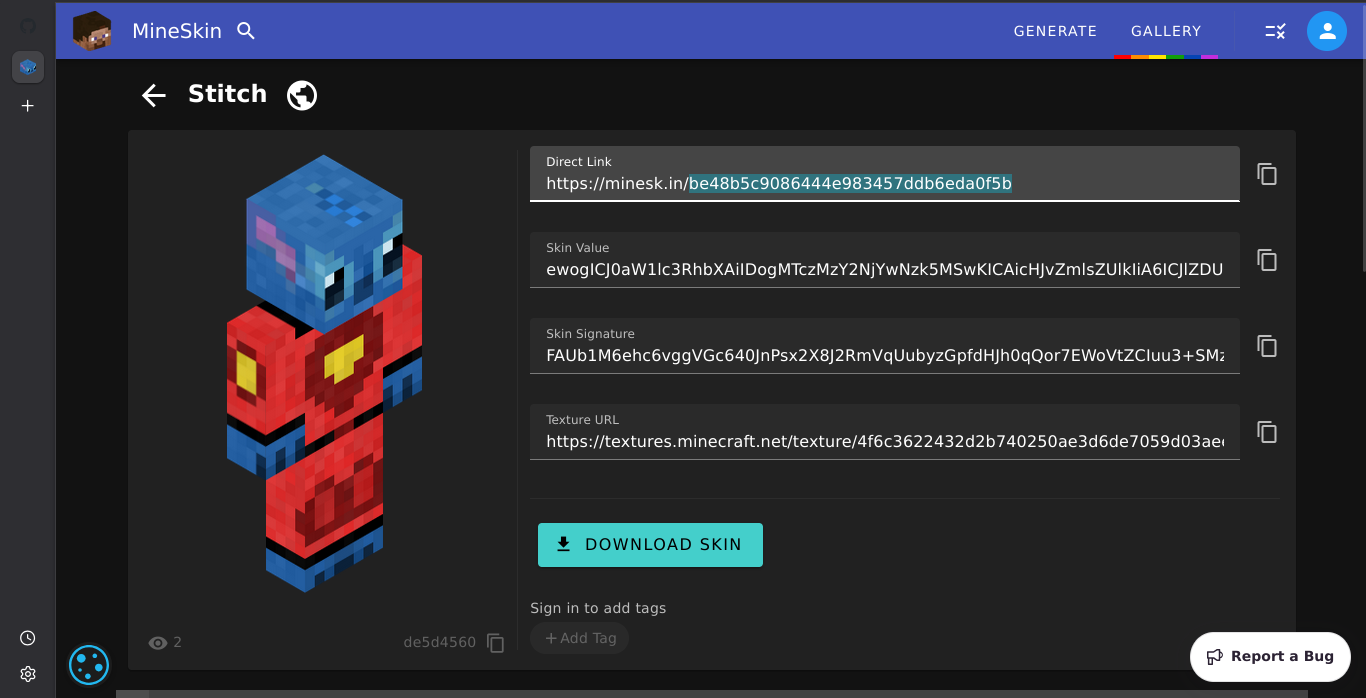
Task: Copy the Skin Signature string
Action: pos(1267,346)
